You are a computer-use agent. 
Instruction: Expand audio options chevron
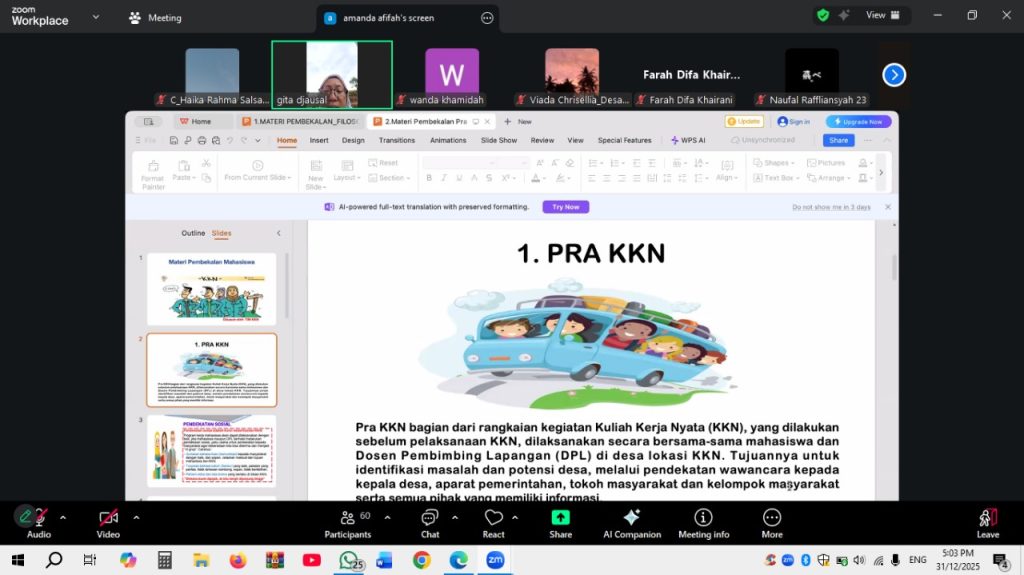tap(63, 517)
